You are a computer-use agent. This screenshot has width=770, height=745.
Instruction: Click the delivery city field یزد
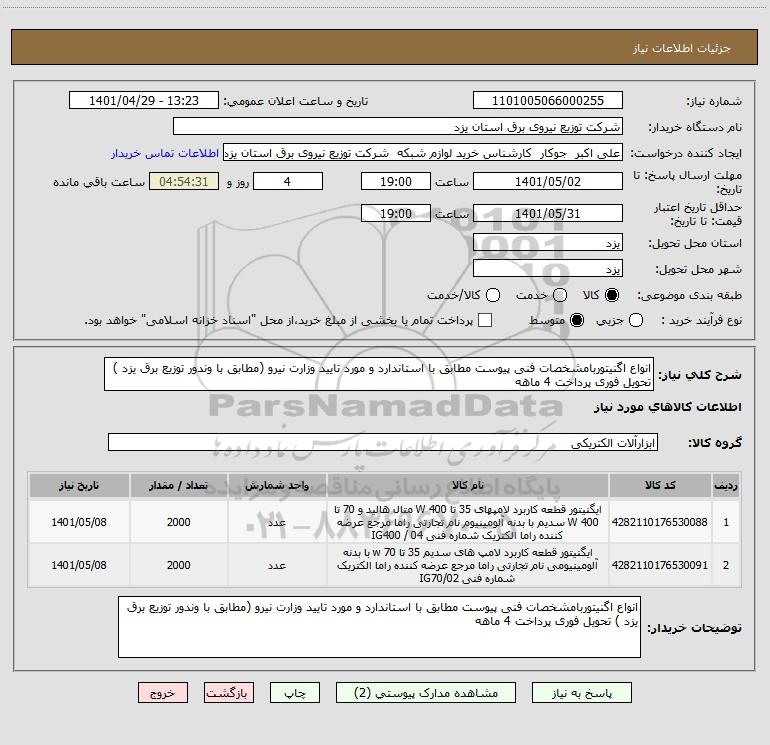tap(548, 269)
